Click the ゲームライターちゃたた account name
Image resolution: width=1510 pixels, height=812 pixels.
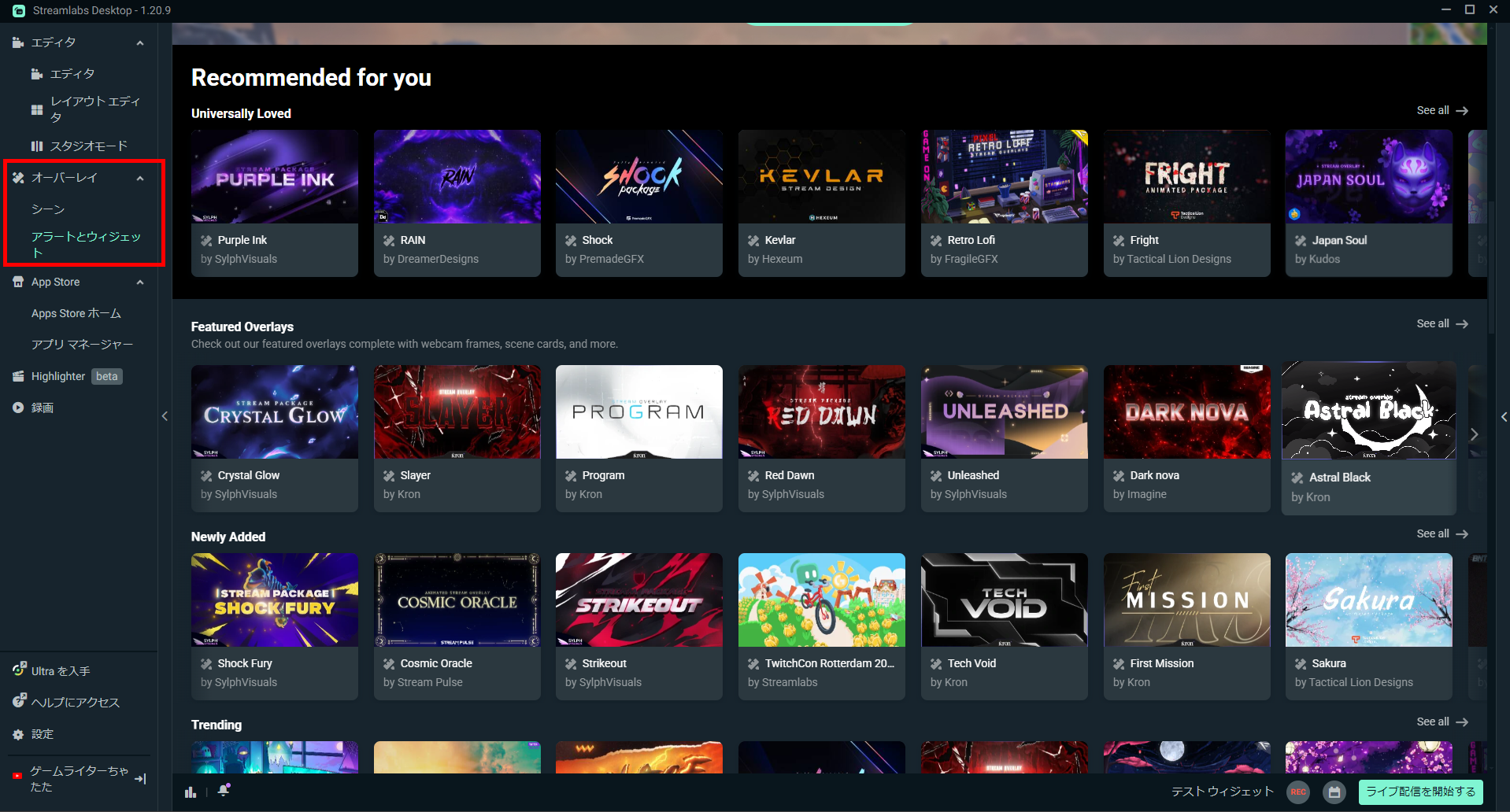[x=79, y=779]
